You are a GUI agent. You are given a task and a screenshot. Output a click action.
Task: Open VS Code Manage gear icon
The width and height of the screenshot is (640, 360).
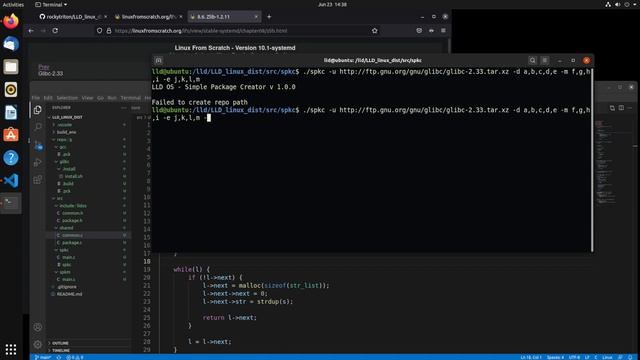pyautogui.click(x=38, y=344)
